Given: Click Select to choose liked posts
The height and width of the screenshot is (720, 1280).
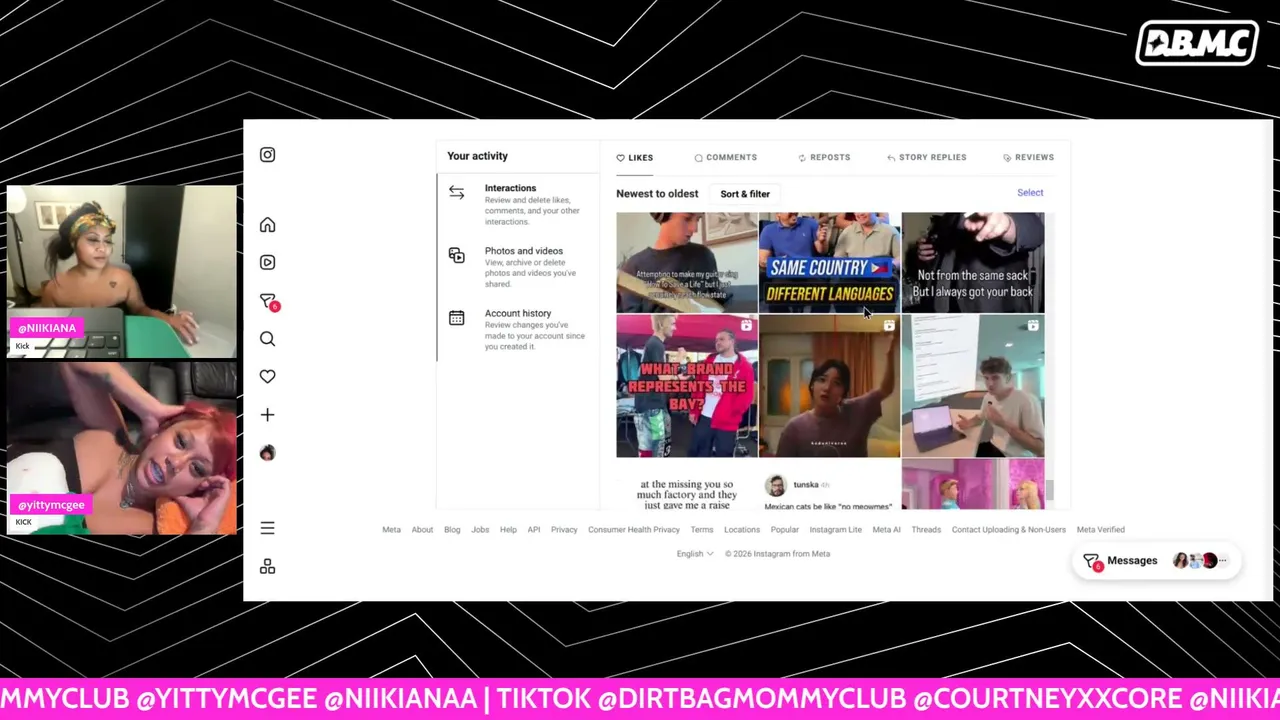Looking at the screenshot, I should (x=1030, y=193).
